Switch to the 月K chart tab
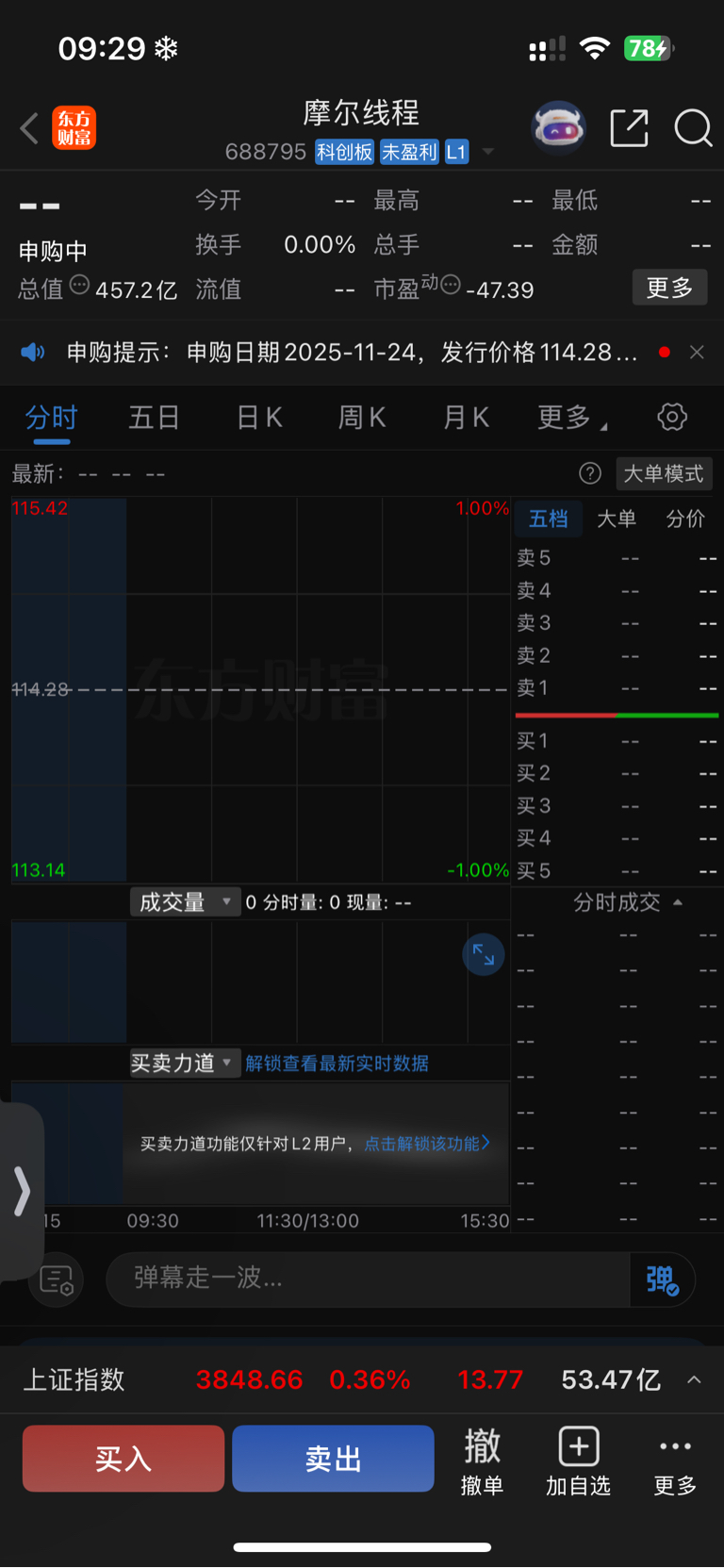724x1568 pixels. click(x=466, y=418)
